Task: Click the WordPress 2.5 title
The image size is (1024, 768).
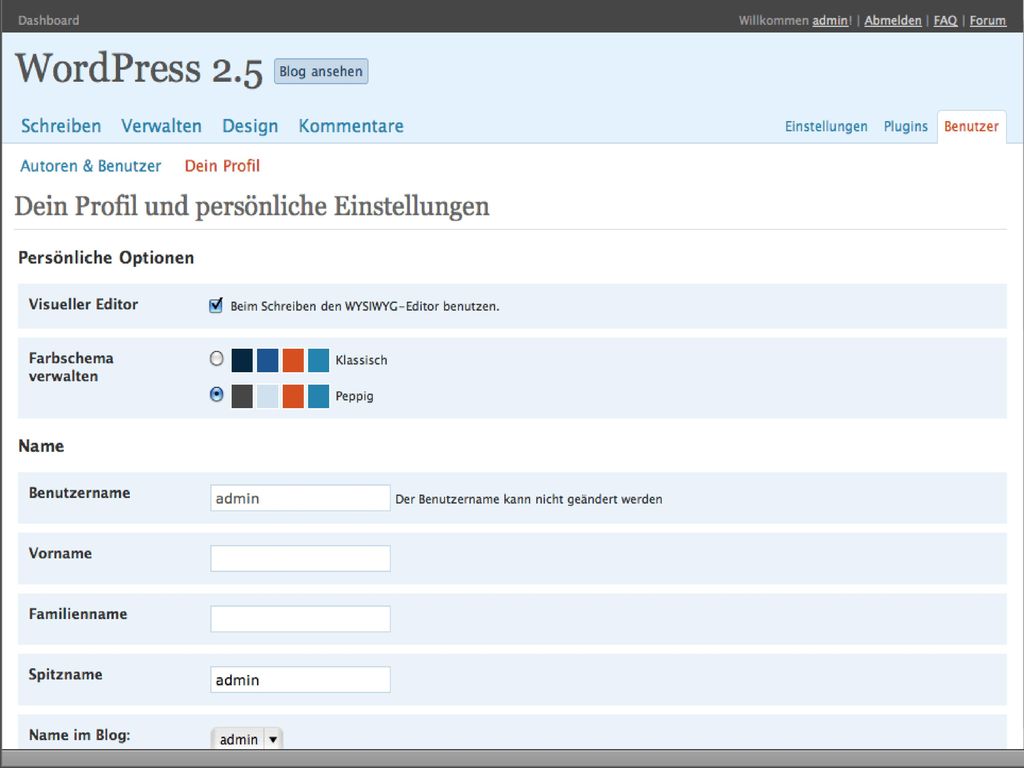Action: tap(138, 69)
